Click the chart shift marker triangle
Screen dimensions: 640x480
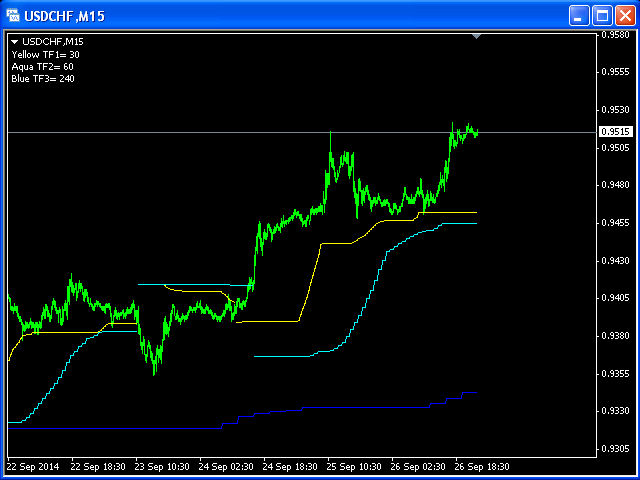point(476,37)
